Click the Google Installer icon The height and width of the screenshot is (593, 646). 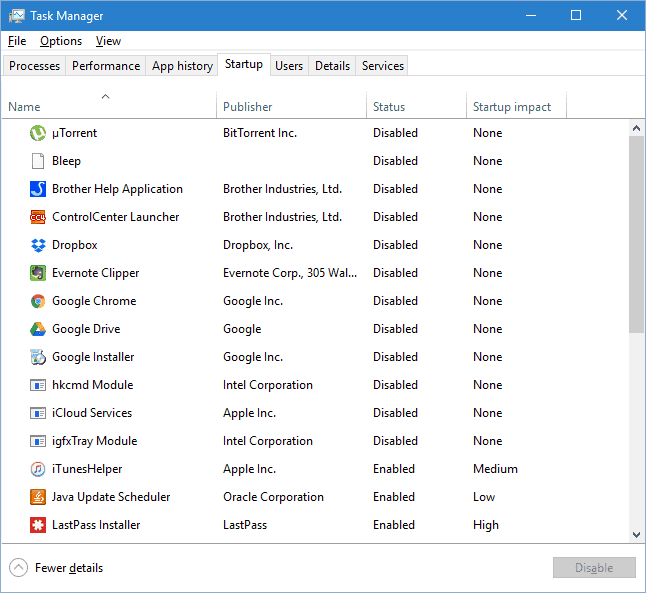(38, 357)
